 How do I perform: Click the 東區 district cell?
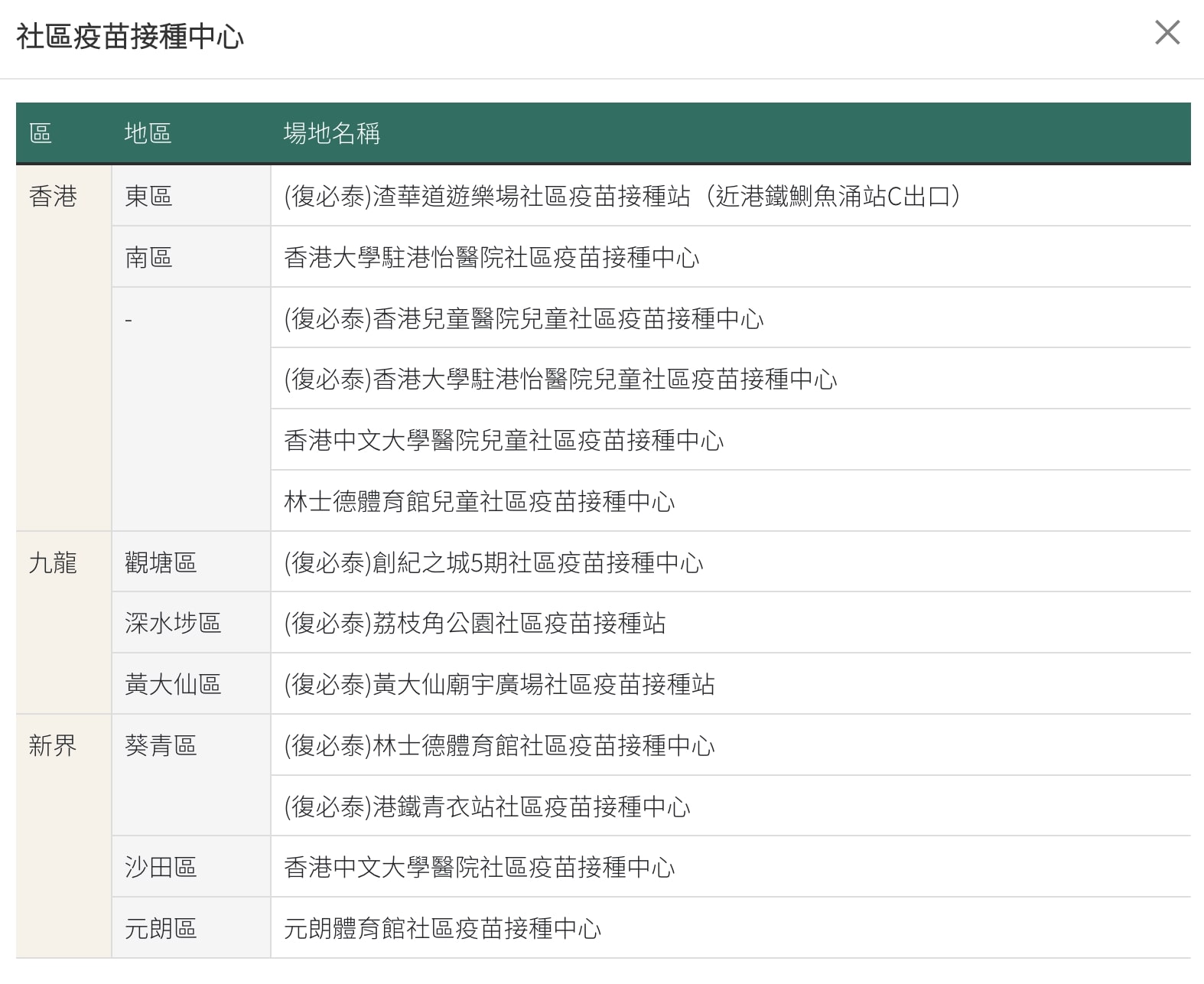pos(191,196)
